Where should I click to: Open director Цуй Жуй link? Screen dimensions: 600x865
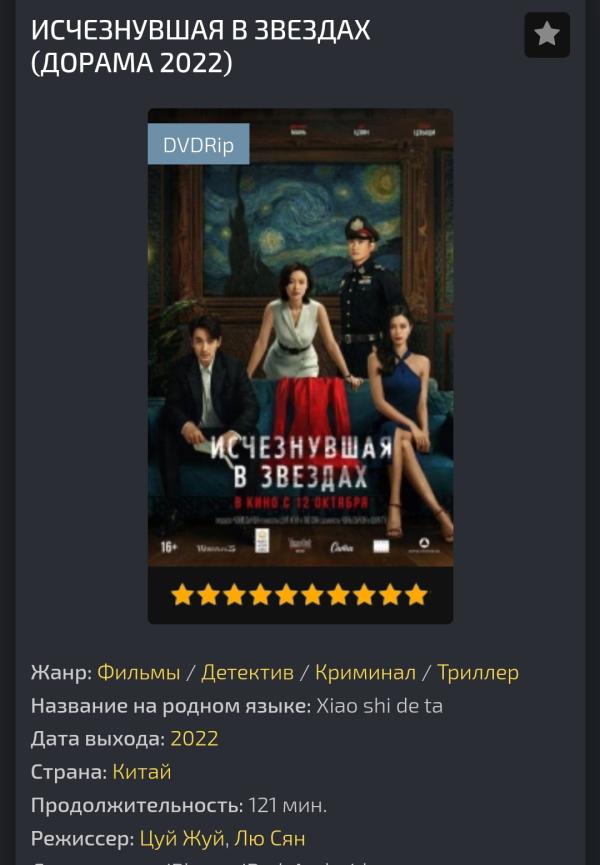coord(183,839)
